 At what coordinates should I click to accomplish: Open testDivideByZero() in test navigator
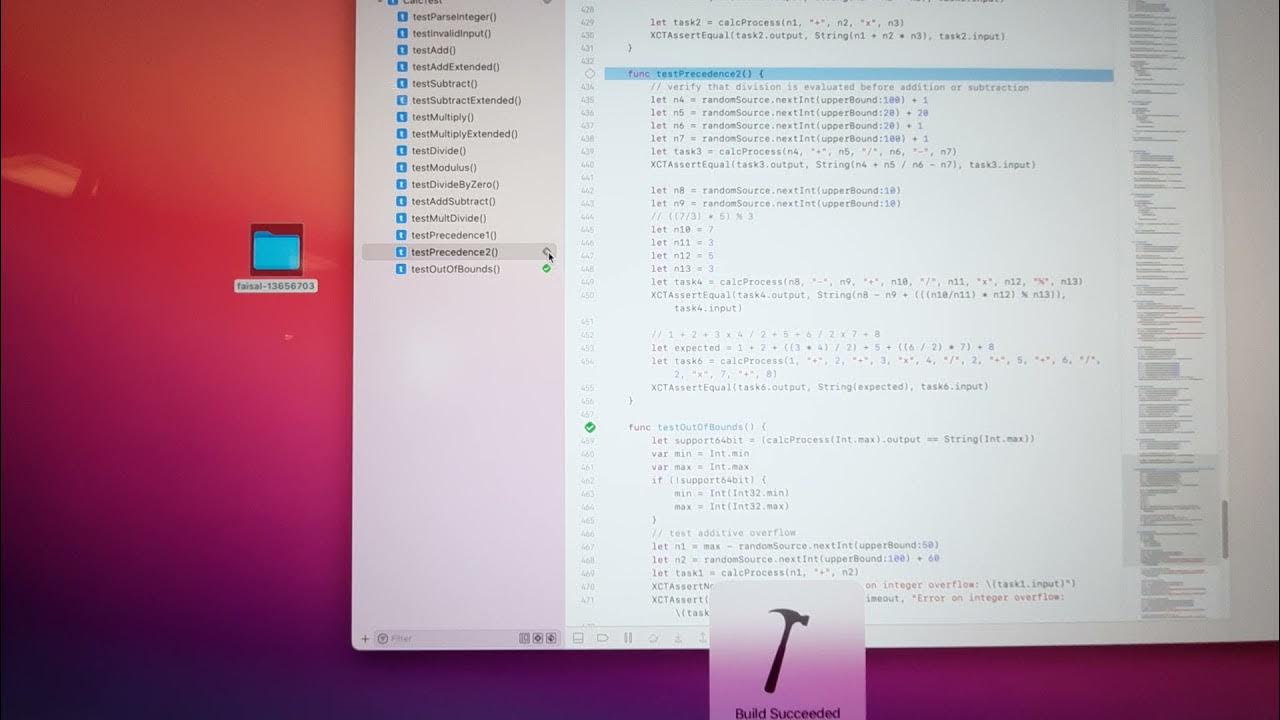(455, 184)
